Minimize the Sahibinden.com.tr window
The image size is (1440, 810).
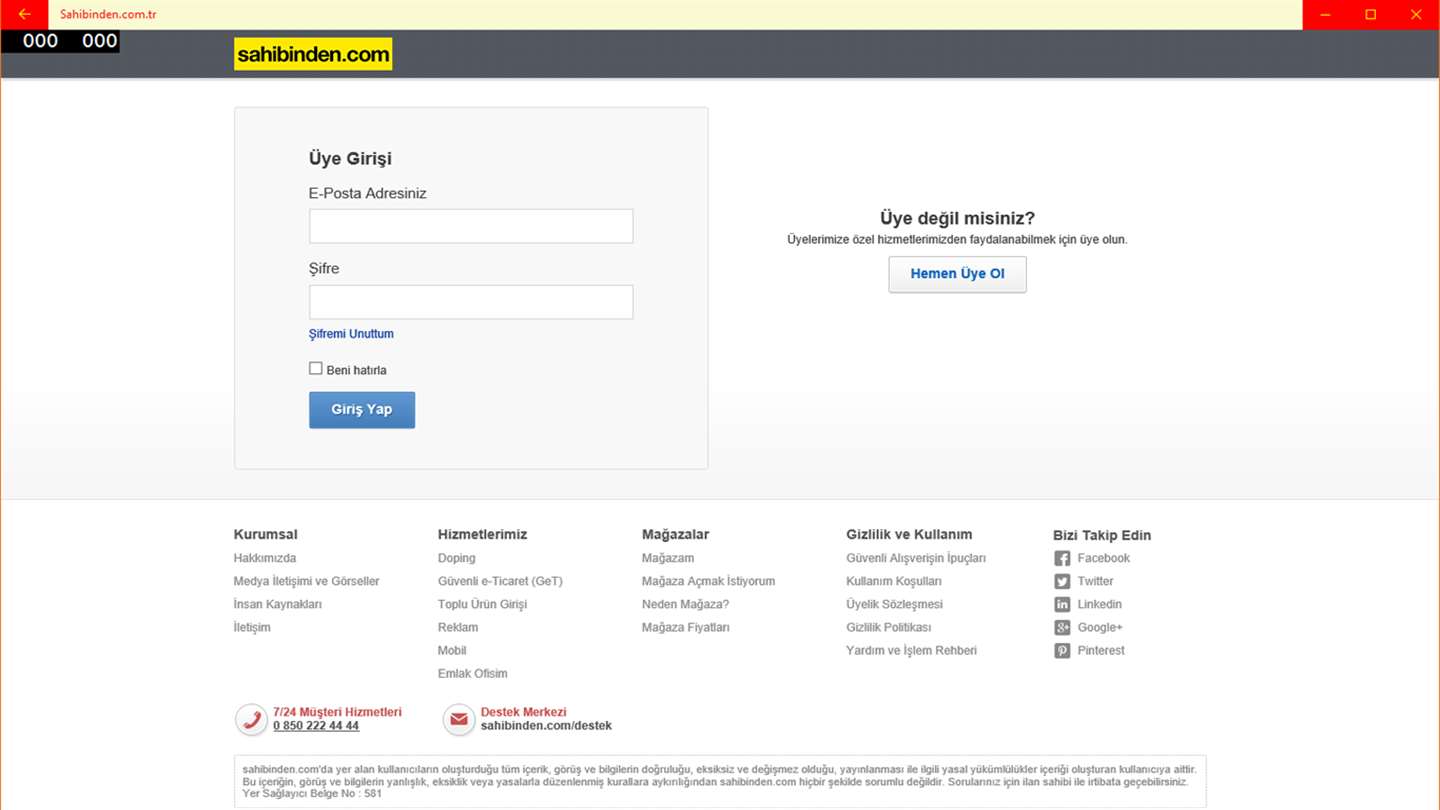tap(1325, 14)
